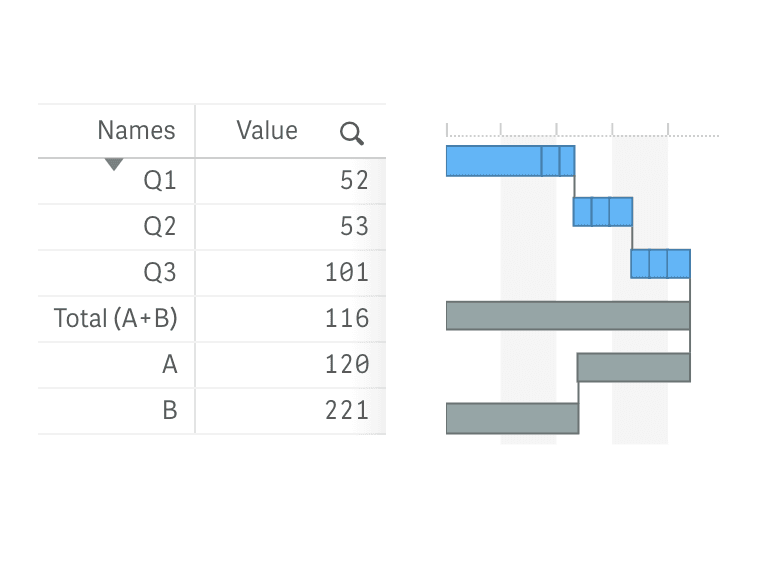Click the sort arrow under Names
Screen dimensions: 758x564
[114, 164]
